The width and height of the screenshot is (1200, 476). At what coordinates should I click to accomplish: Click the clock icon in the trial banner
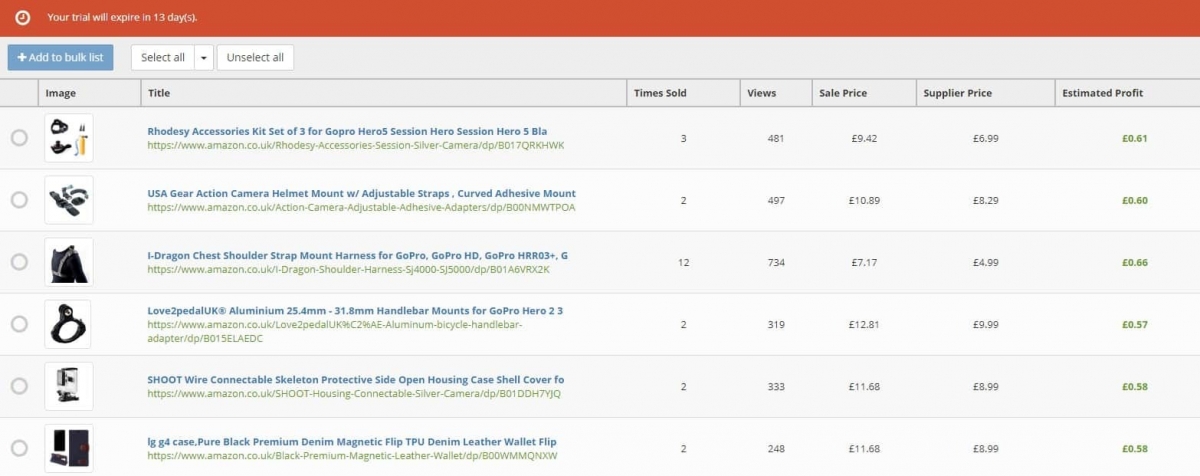click(x=22, y=18)
